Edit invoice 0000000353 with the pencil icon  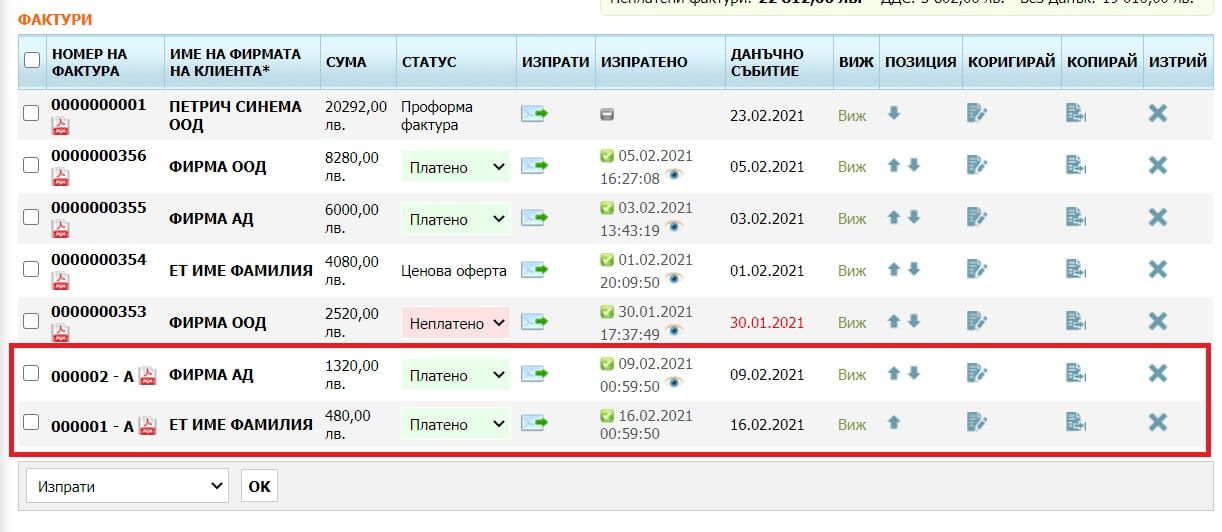[977, 321]
